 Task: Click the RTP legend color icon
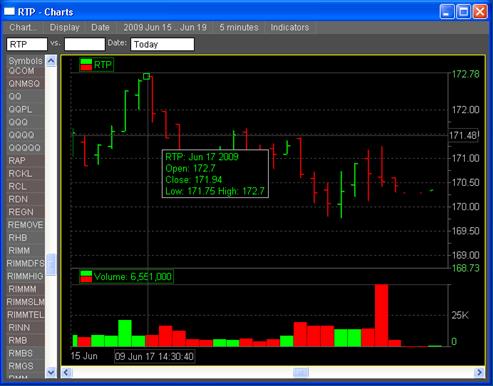86,64
